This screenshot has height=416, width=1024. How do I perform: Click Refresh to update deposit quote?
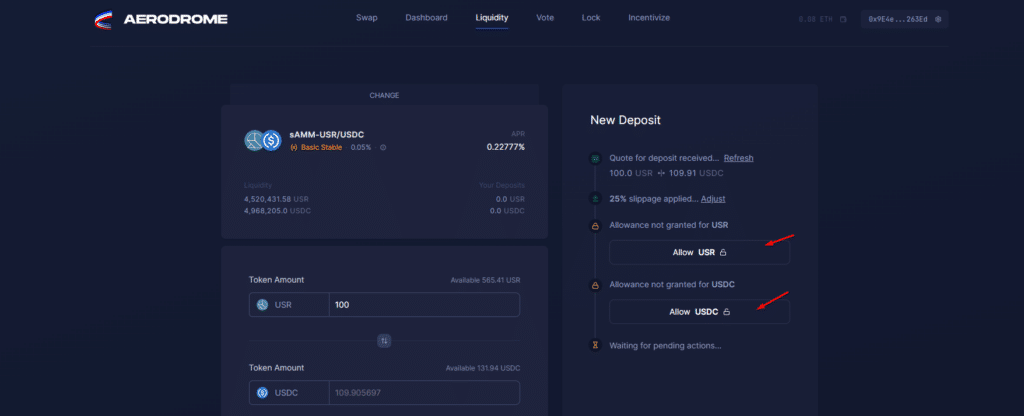pos(739,158)
